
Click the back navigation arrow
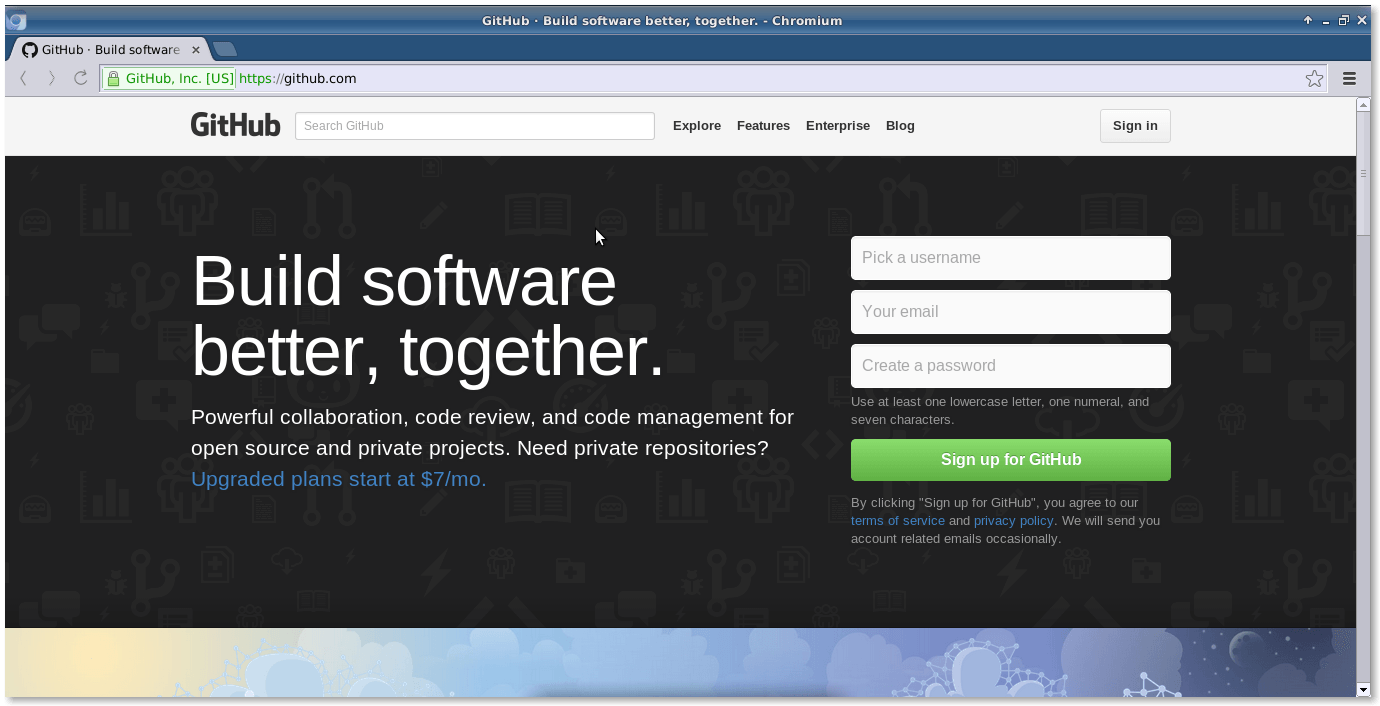[22, 78]
